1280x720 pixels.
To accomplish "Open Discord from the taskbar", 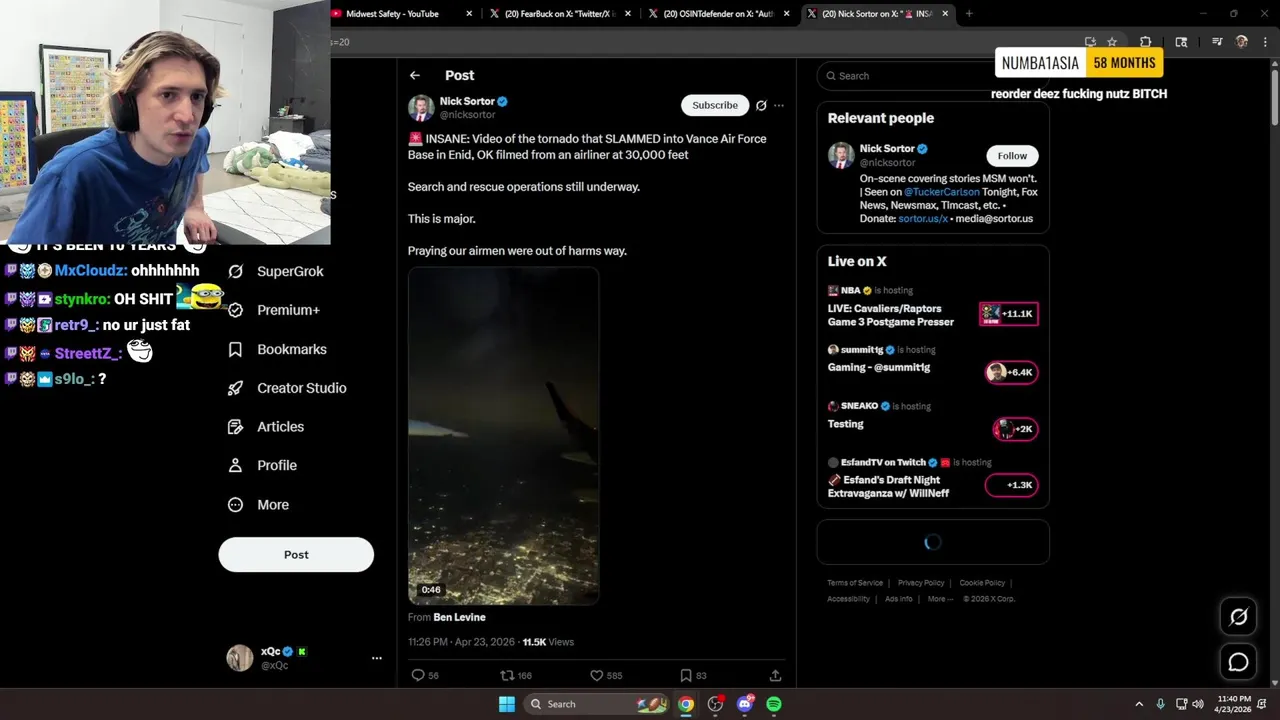I will click(x=744, y=704).
